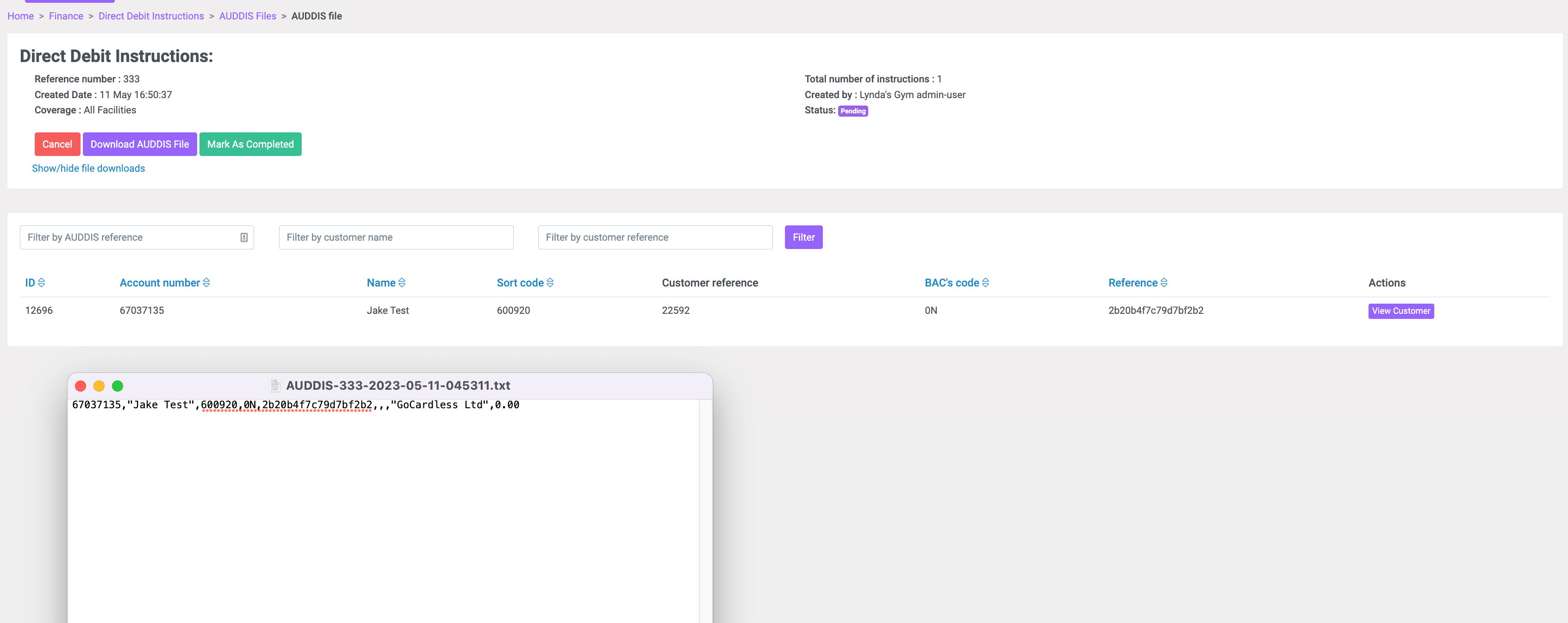Apply filters with the Filter button

pos(803,237)
